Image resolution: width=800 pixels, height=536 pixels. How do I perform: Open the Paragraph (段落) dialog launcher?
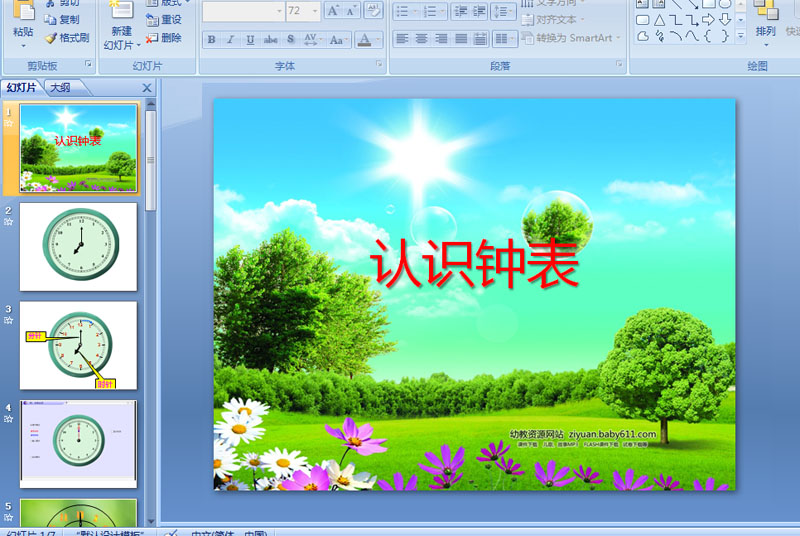[x=619, y=64]
